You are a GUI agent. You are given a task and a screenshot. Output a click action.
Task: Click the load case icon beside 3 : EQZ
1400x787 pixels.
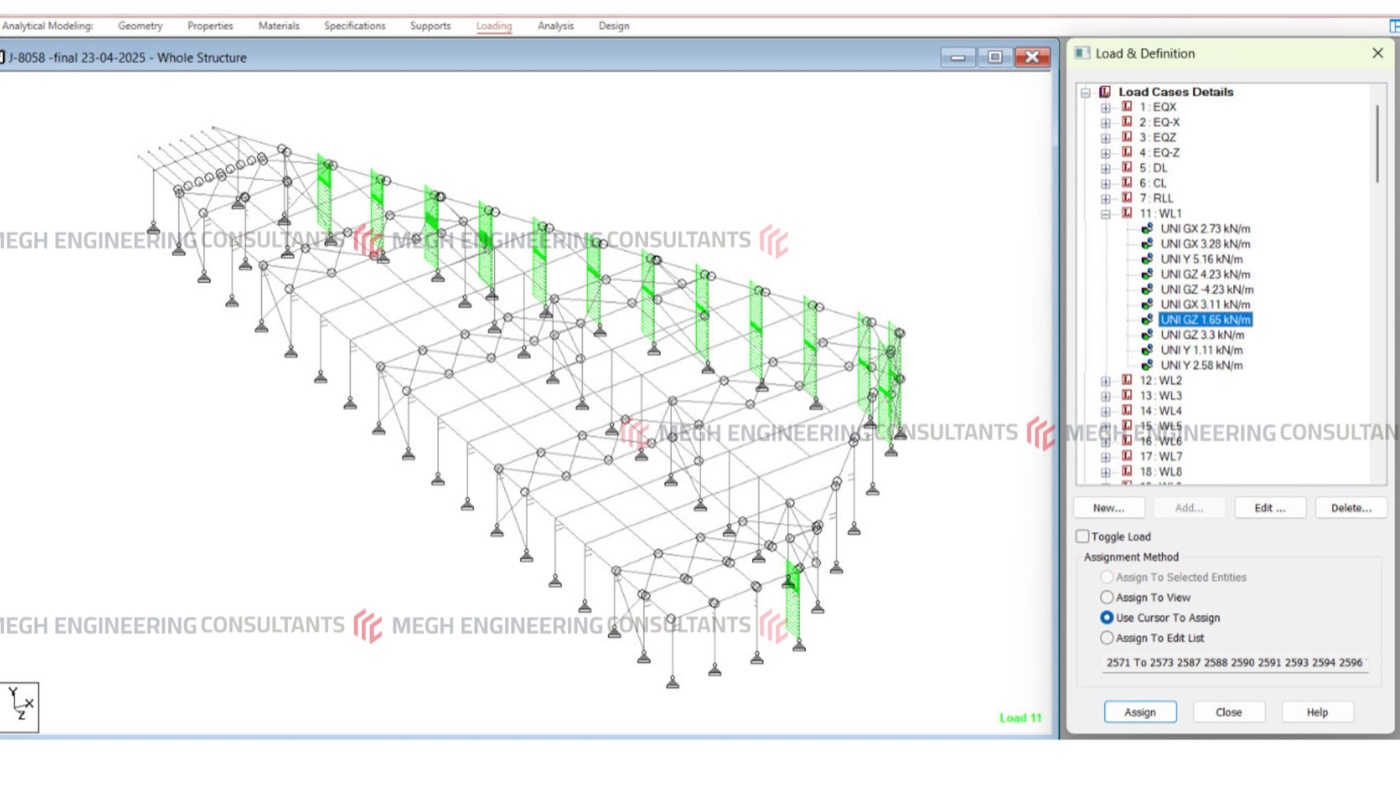coord(1127,137)
